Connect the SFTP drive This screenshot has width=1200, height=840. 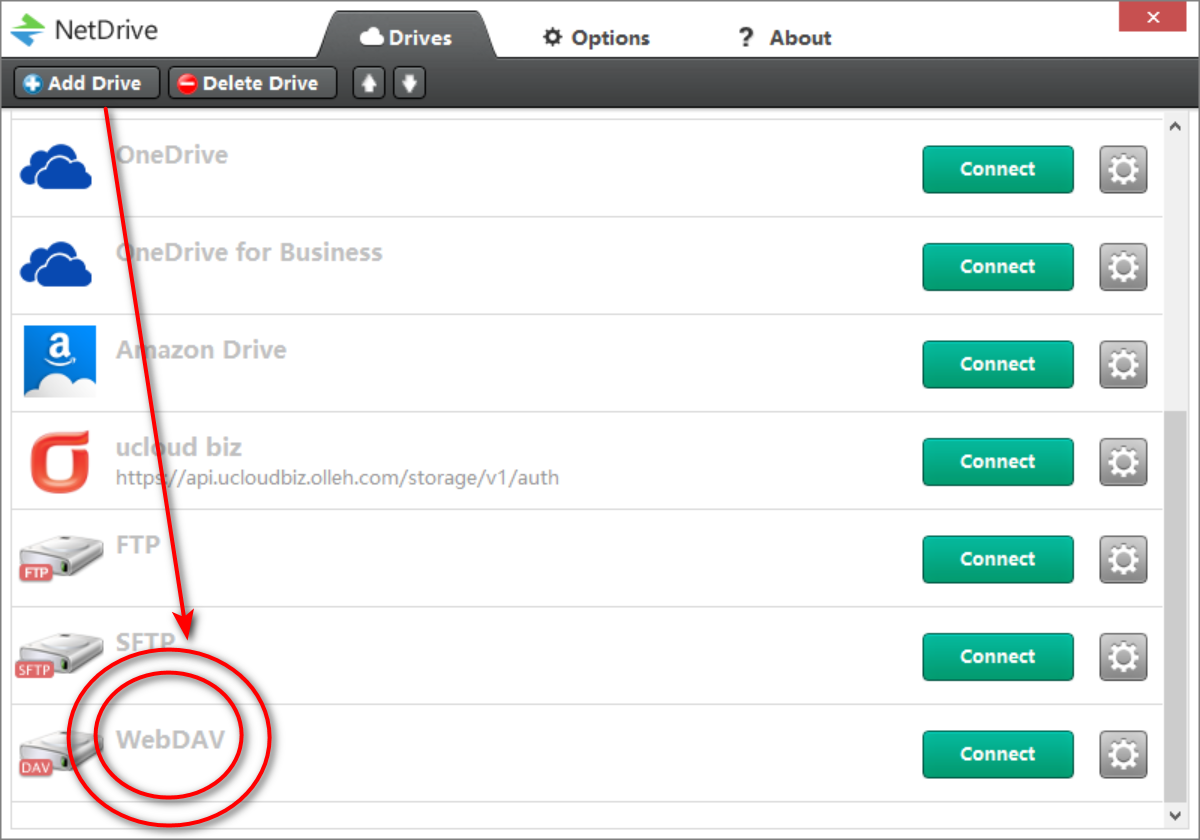click(x=998, y=657)
